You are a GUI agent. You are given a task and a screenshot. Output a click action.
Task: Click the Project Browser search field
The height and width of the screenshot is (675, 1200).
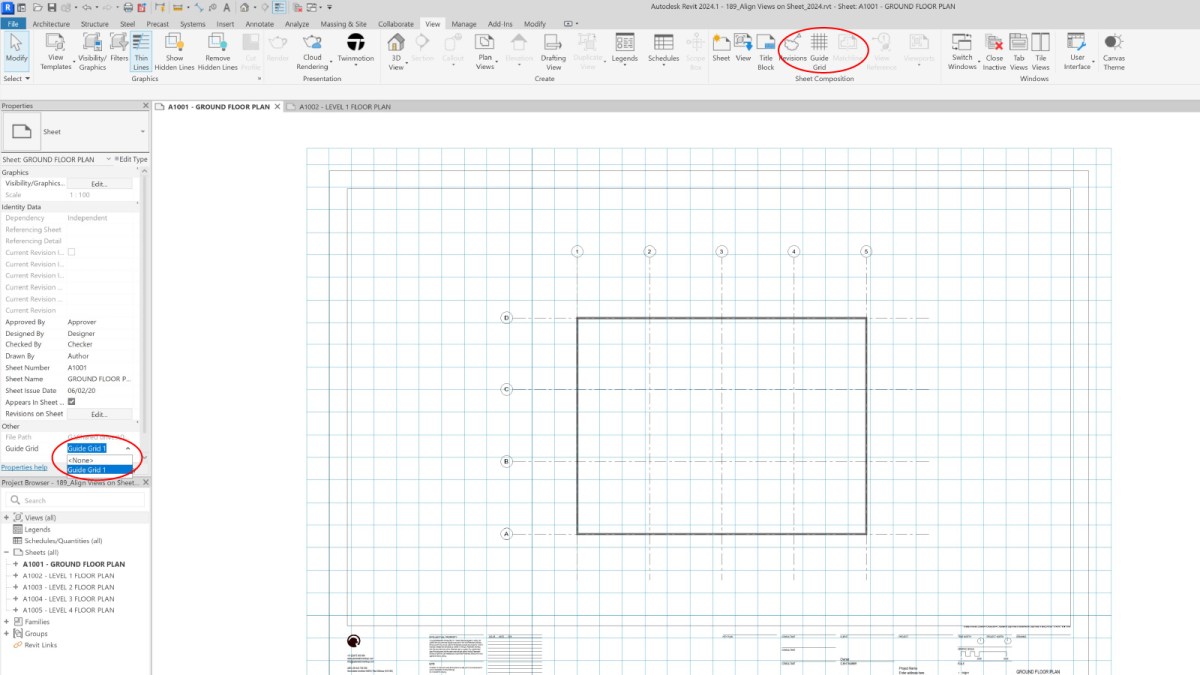[x=80, y=500]
